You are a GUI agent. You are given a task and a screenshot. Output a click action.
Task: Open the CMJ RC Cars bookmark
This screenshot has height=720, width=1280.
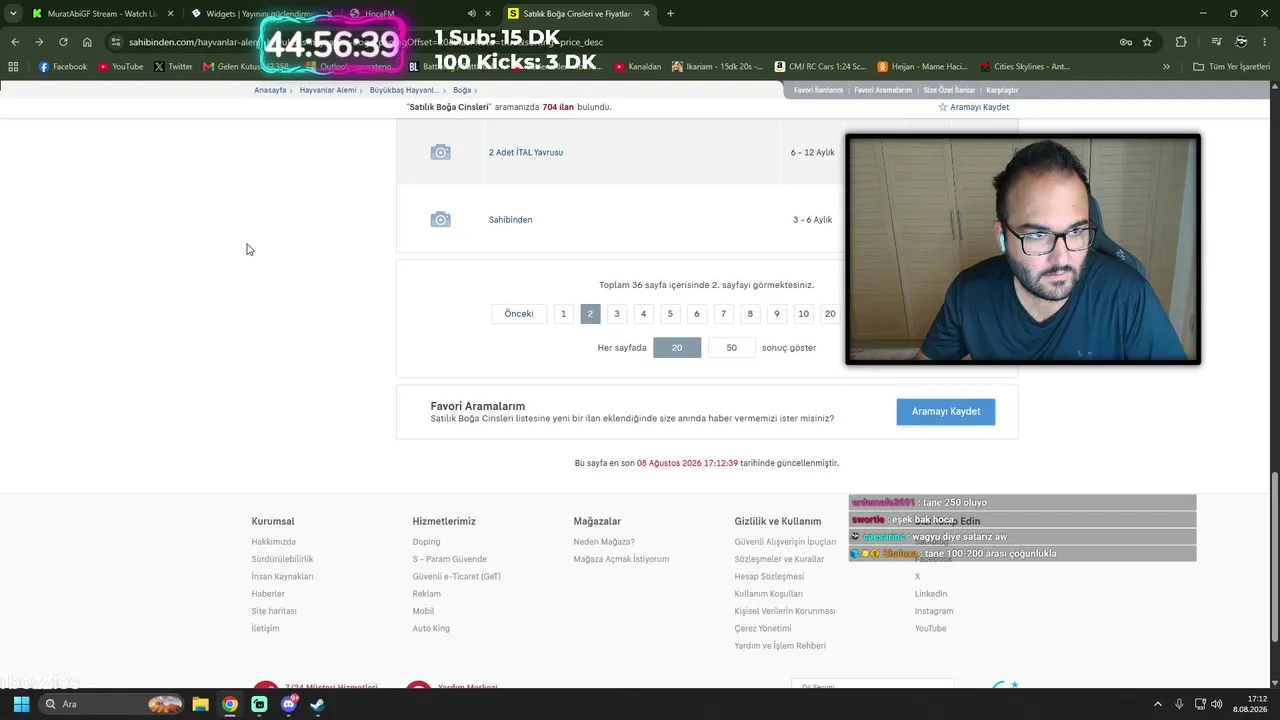[x=818, y=67]
